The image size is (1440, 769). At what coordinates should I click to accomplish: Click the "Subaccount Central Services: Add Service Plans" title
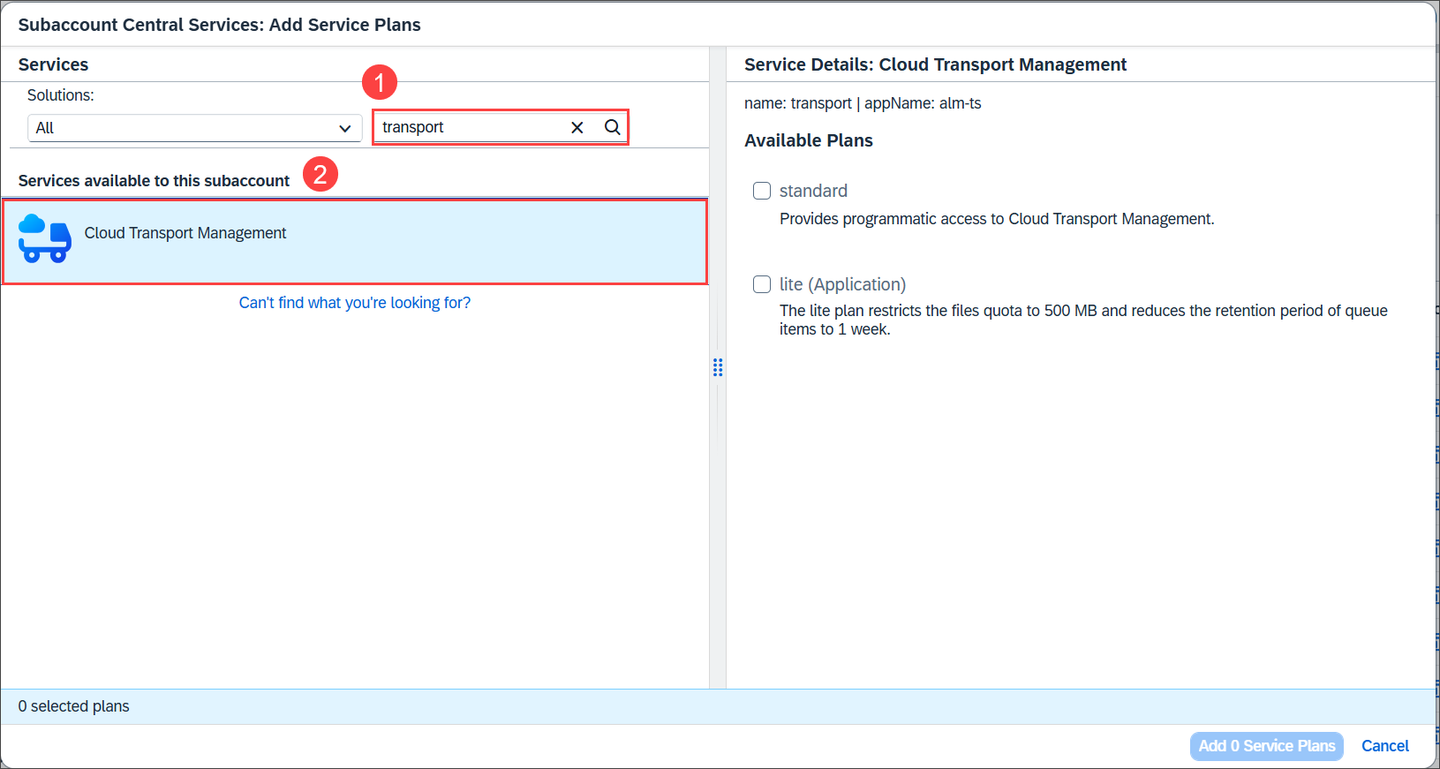pos(220,25)
